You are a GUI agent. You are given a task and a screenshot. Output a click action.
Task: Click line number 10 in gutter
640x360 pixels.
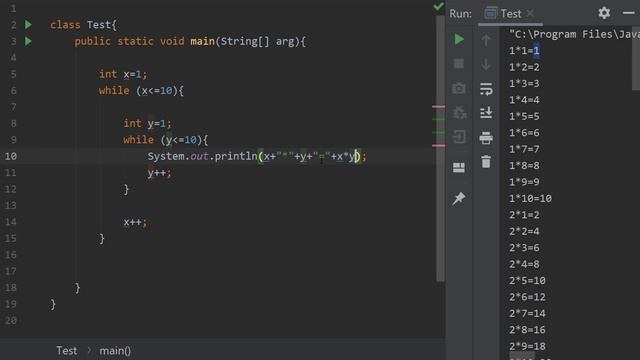(11, 156)
